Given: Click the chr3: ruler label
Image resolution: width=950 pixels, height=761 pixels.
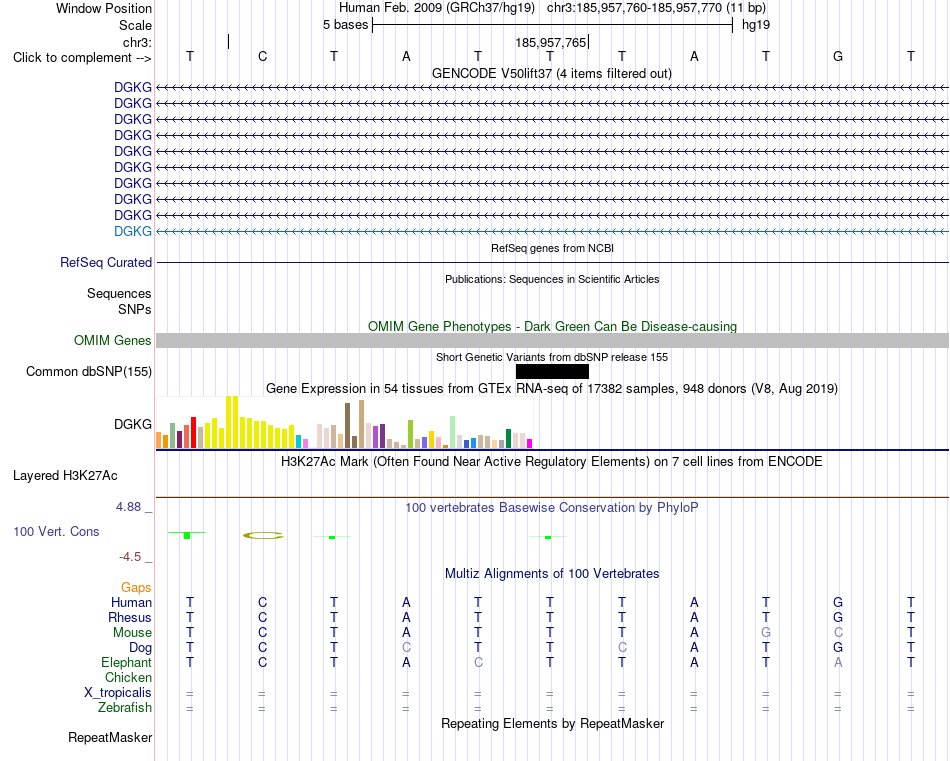Looking at the screenshot, I should (137, 42).
